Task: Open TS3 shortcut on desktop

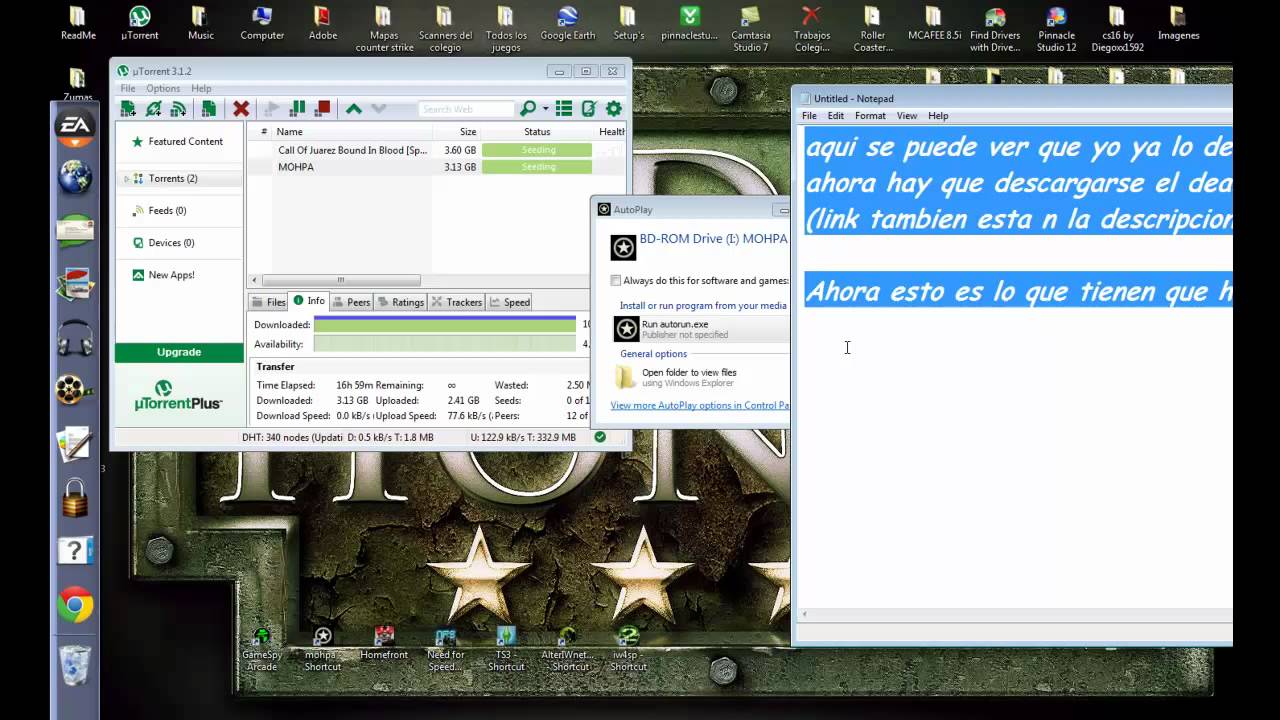Action: [506, 648]
